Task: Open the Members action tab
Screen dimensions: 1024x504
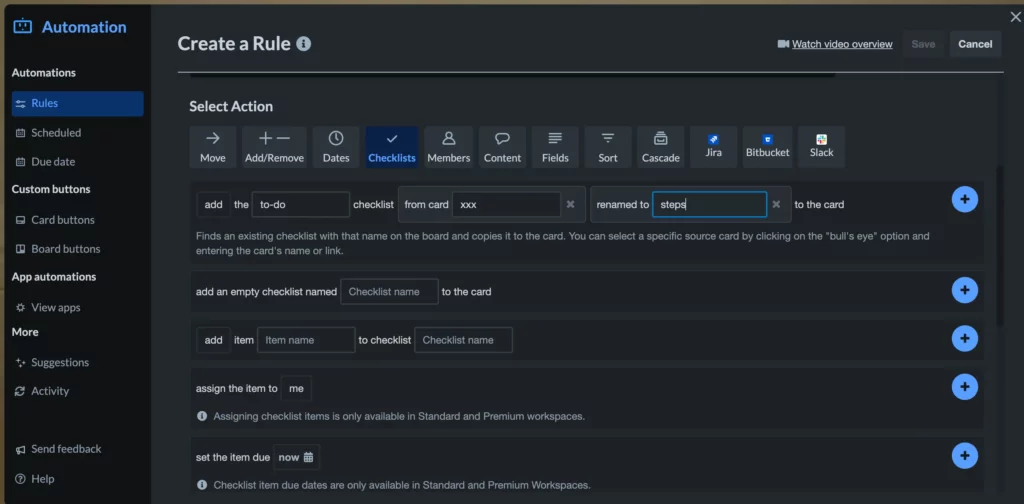Action: tap(449, 147)
